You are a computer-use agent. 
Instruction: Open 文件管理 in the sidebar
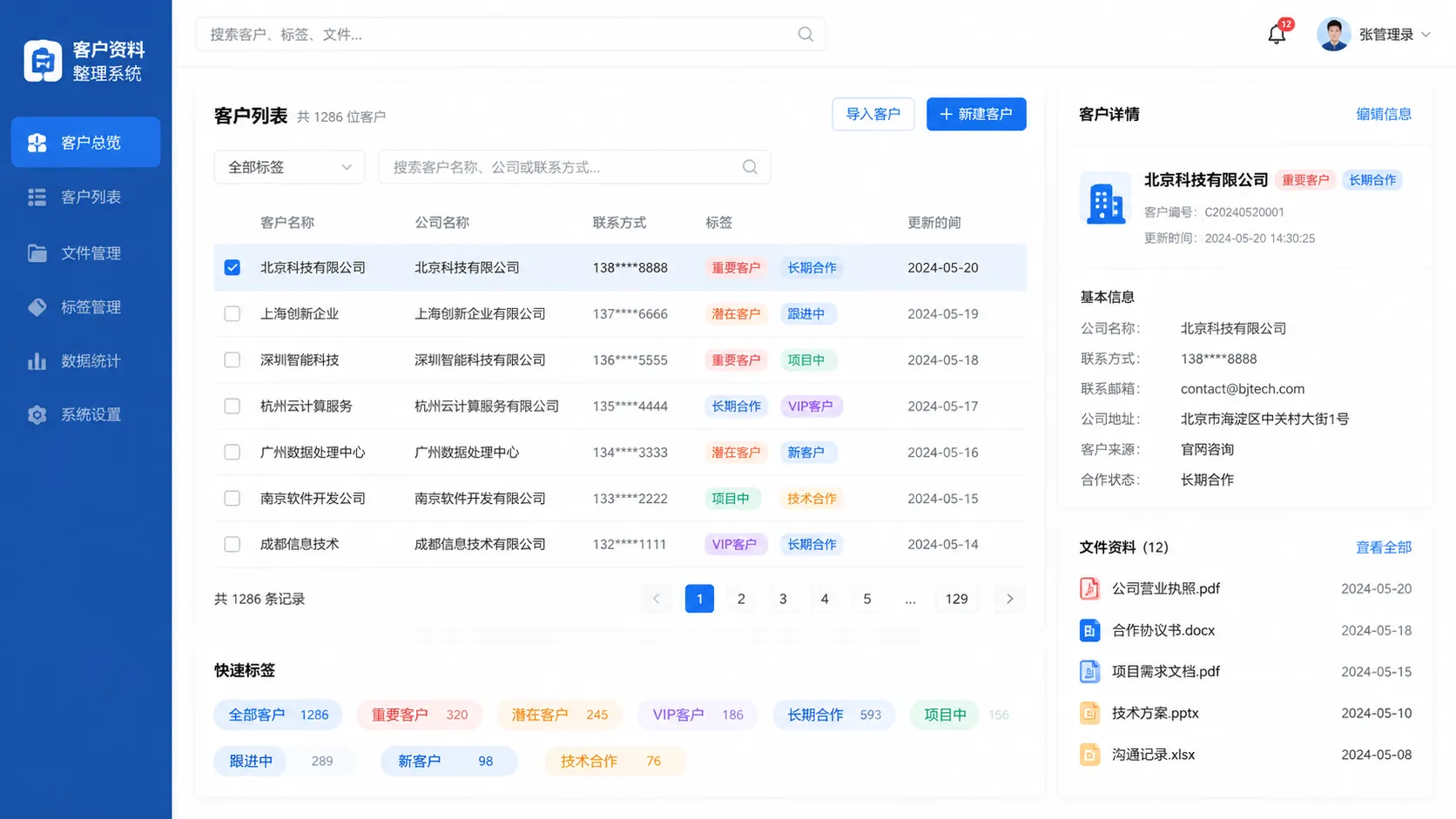click(85, 253)
